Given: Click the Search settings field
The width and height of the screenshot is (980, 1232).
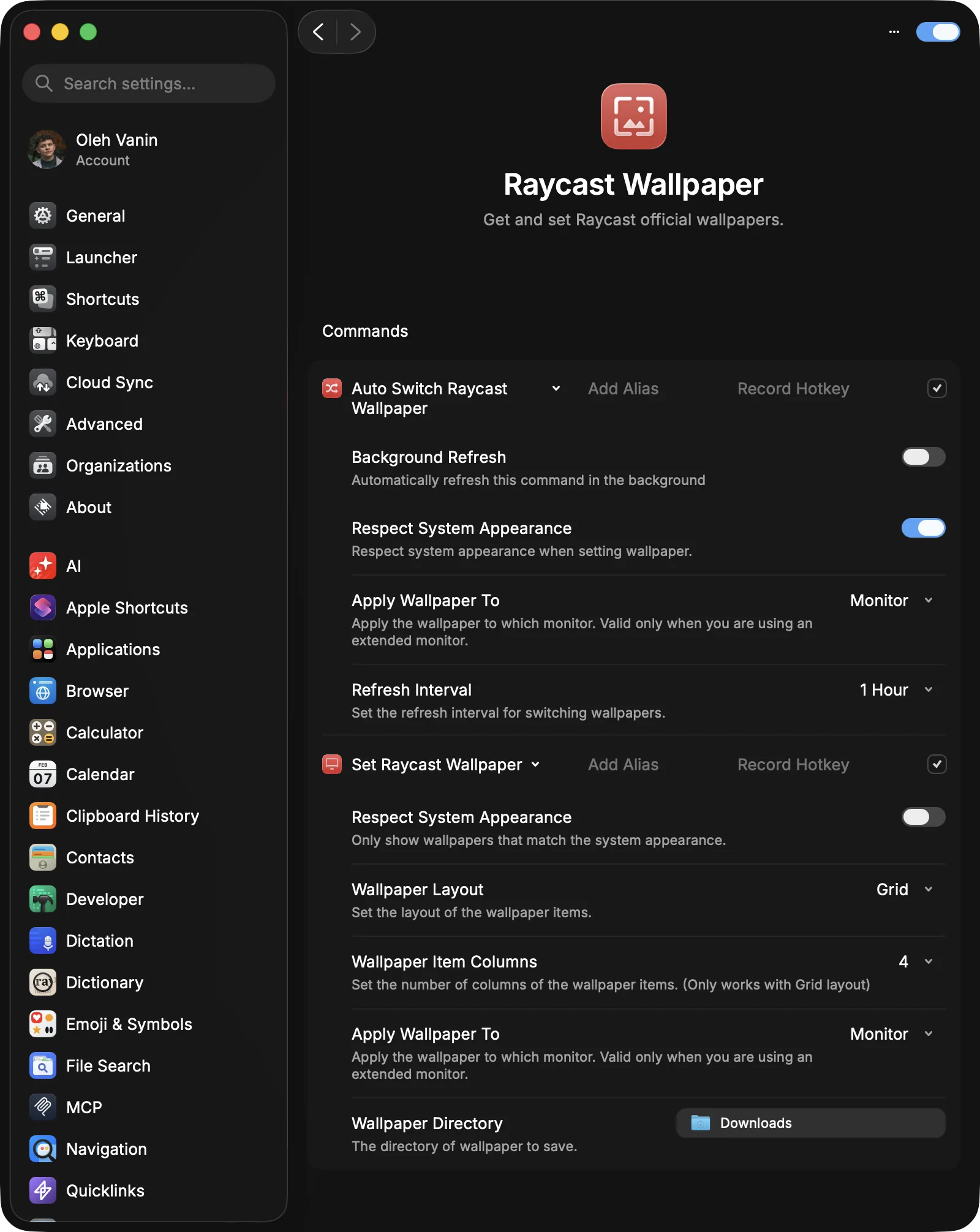Looking at the screenshot, I should pyautogui.click(x=149, y=83).
